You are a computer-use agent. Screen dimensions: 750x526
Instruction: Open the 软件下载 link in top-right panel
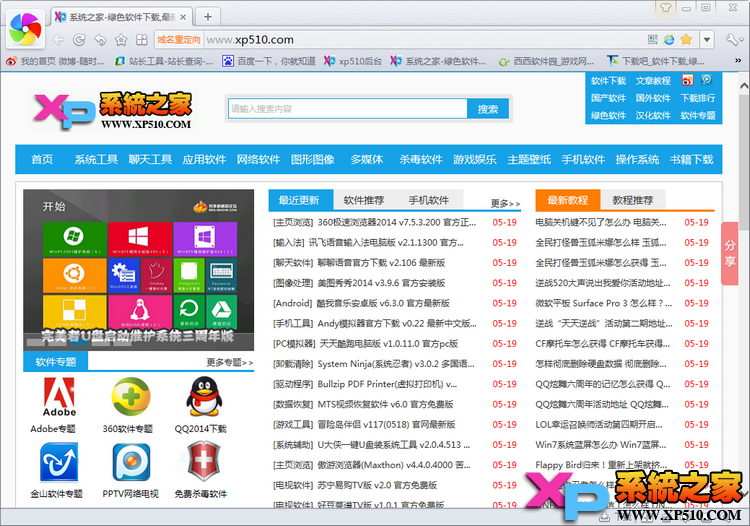[x=608, y=80]
